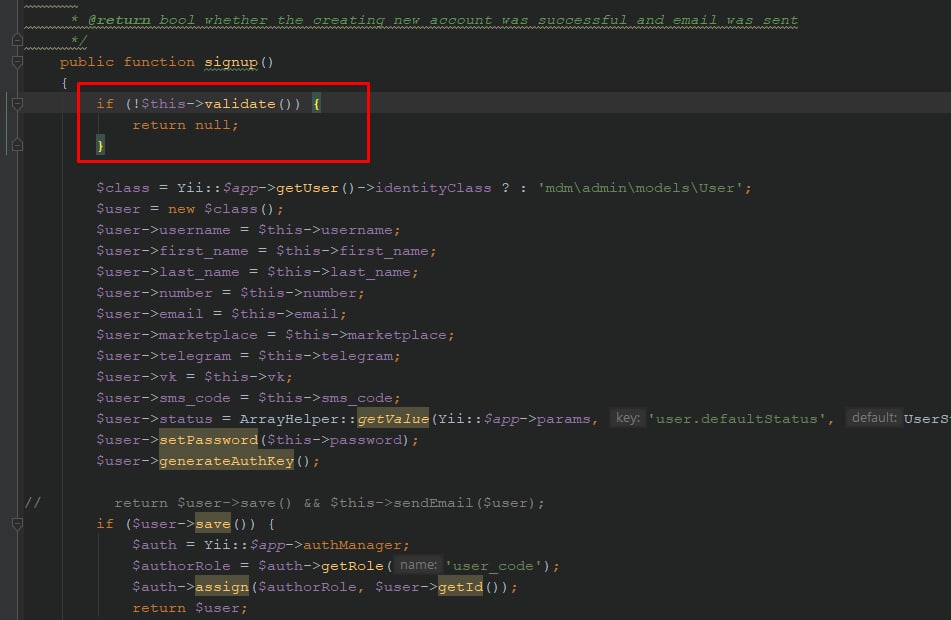
Task: Click the 'key:' parameter hint
Action: click(628, 418)
